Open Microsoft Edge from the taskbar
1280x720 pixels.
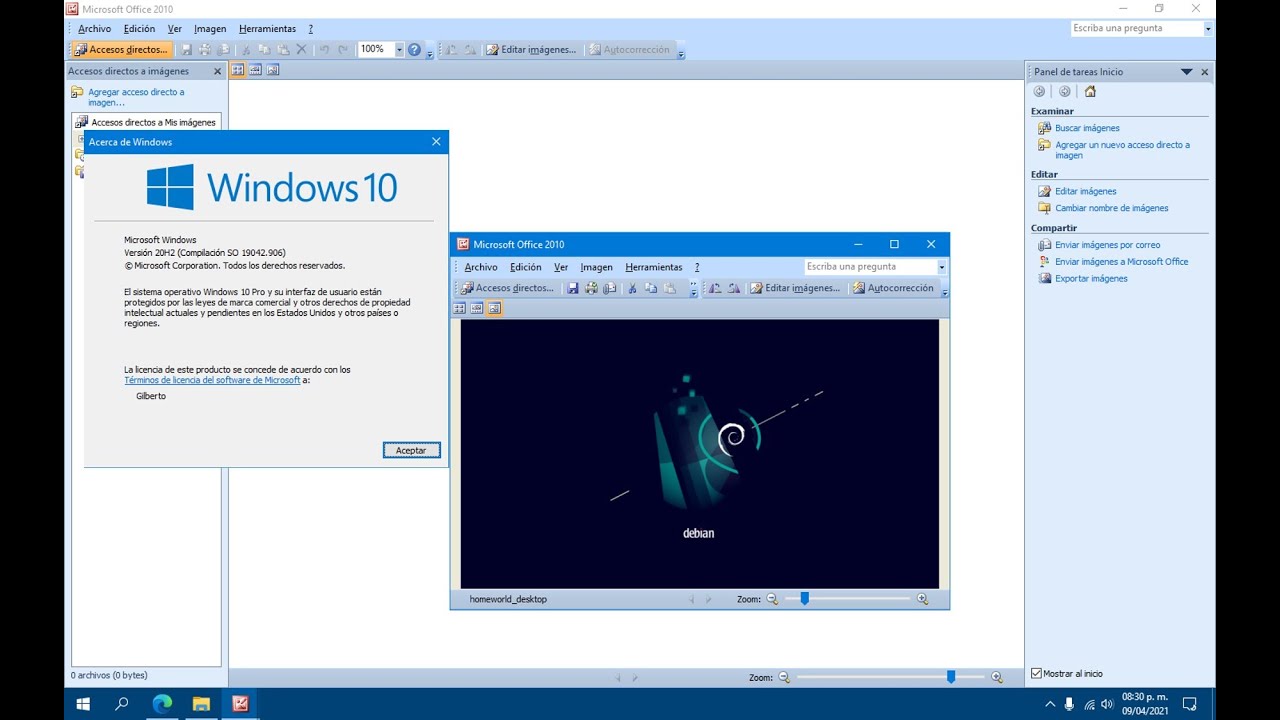[162, 704]
